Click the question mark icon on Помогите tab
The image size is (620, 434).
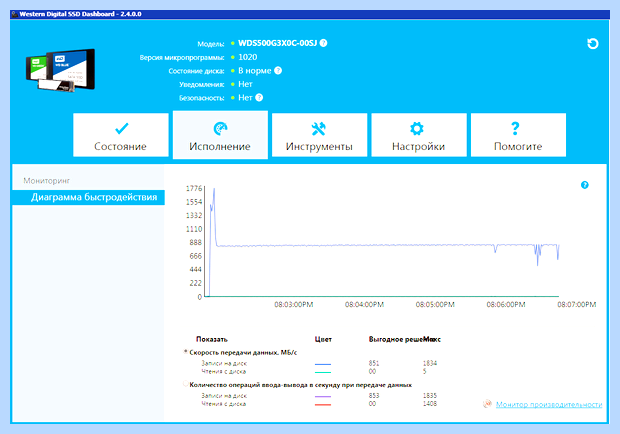515,128
